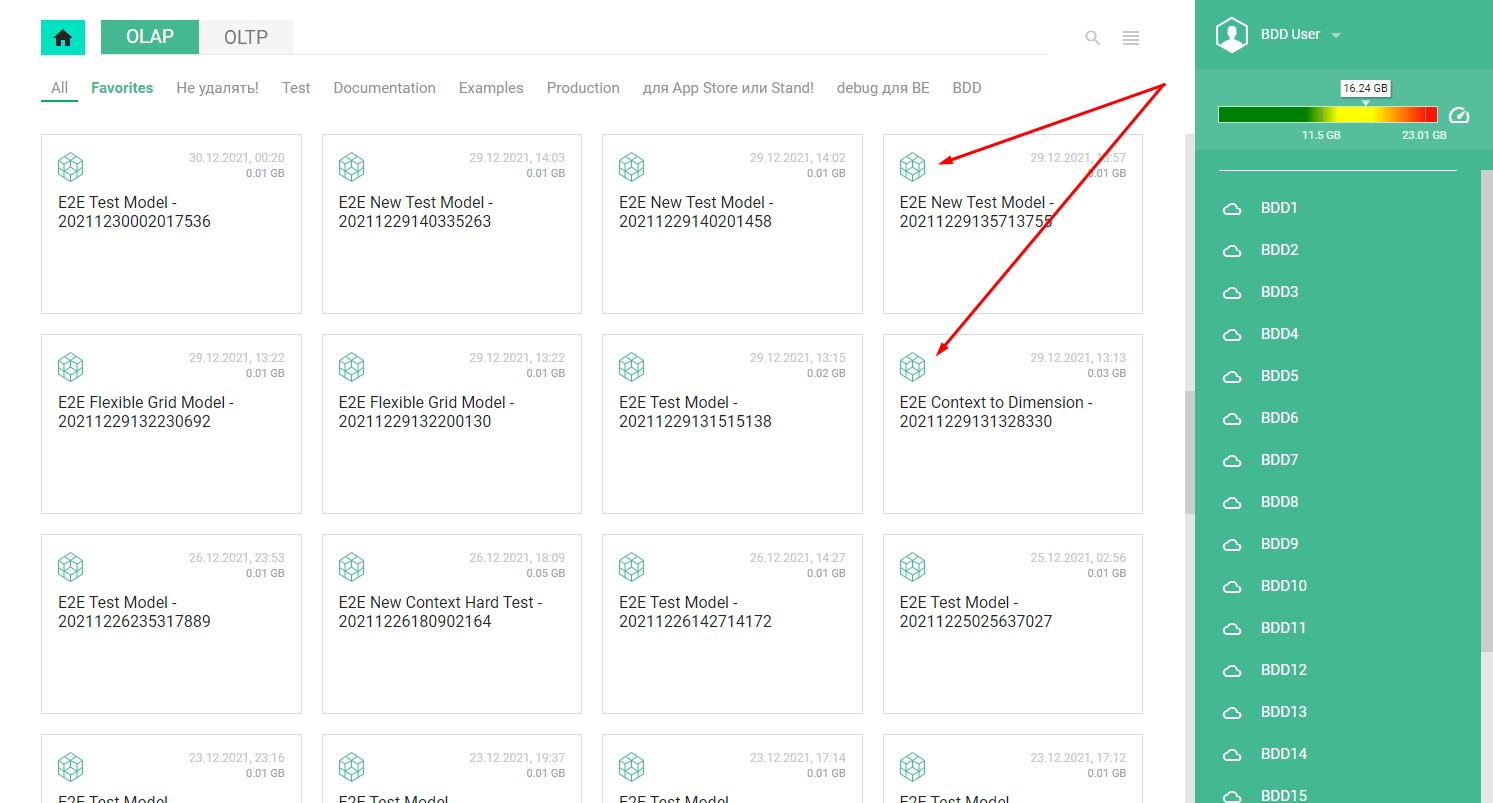
Task: Select the Test filter tab
Action: pos(296,88)
